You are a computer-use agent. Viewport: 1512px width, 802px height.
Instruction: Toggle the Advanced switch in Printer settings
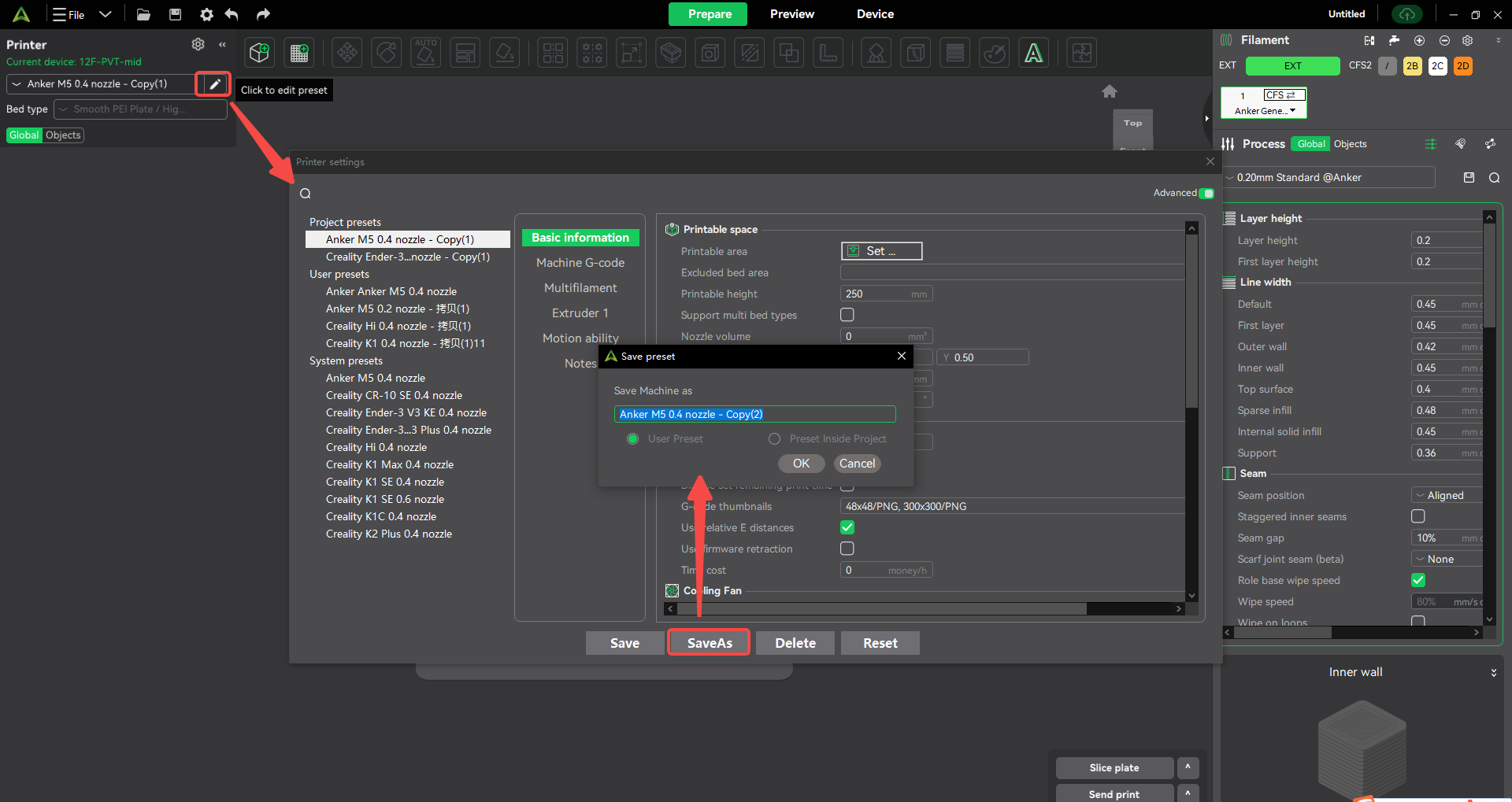(1206, 193)
